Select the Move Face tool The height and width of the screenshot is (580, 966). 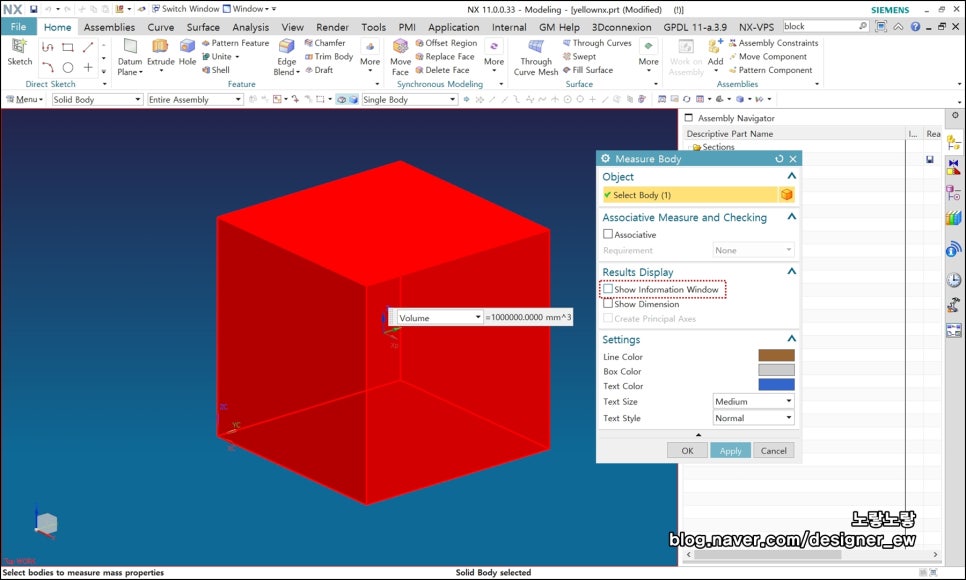pos(401,47)
